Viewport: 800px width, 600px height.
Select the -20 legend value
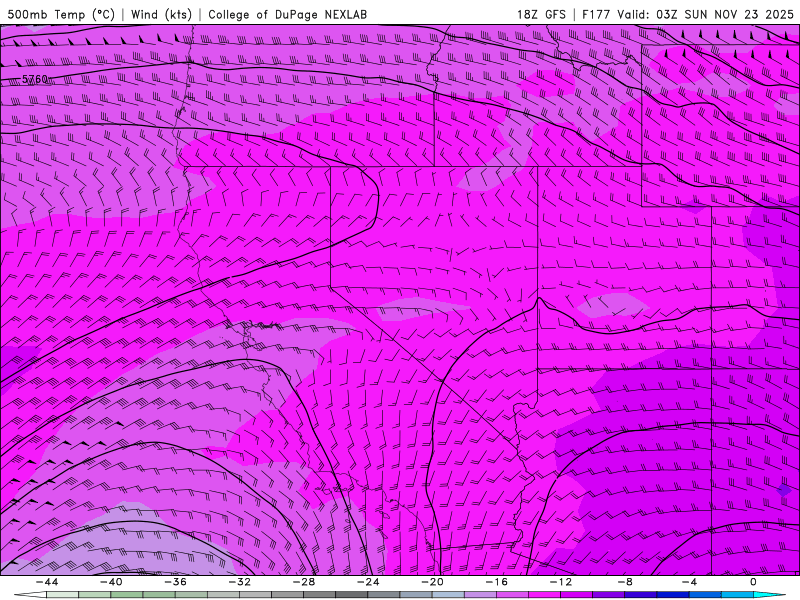(432, 582)
